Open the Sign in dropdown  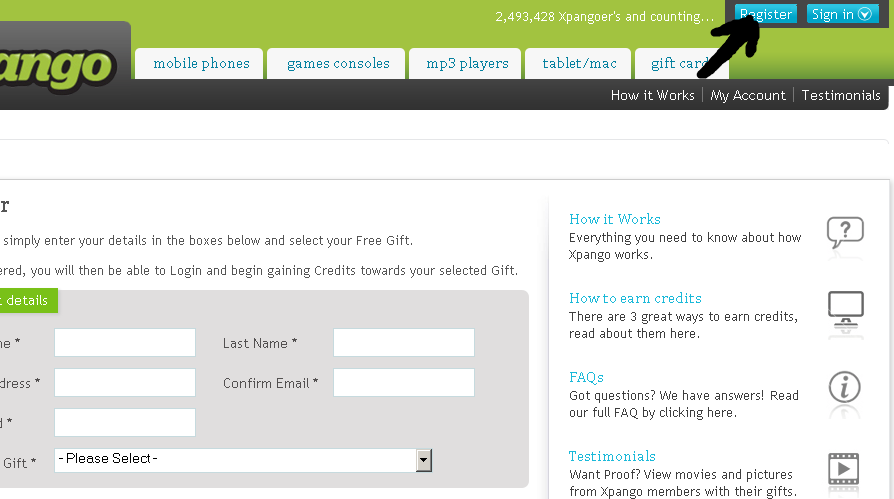(x=842, y=14)
